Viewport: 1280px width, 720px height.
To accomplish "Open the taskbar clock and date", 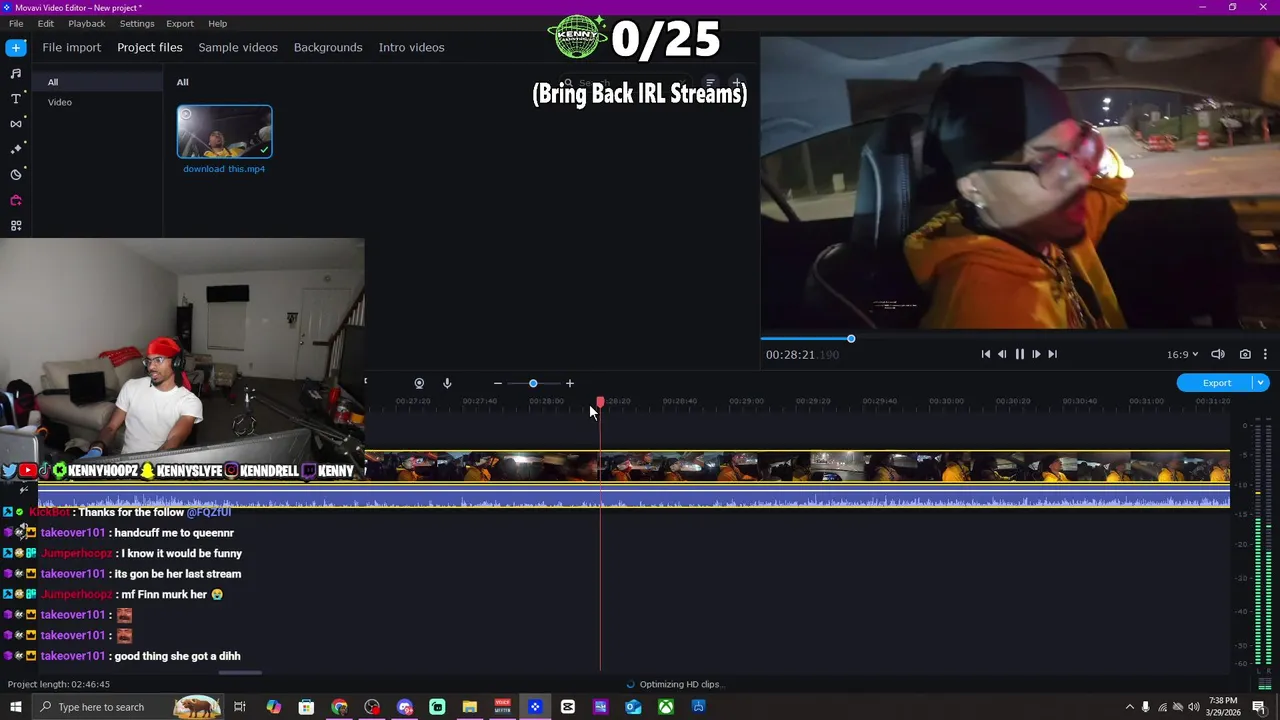I will click(x=1223, y=707).
